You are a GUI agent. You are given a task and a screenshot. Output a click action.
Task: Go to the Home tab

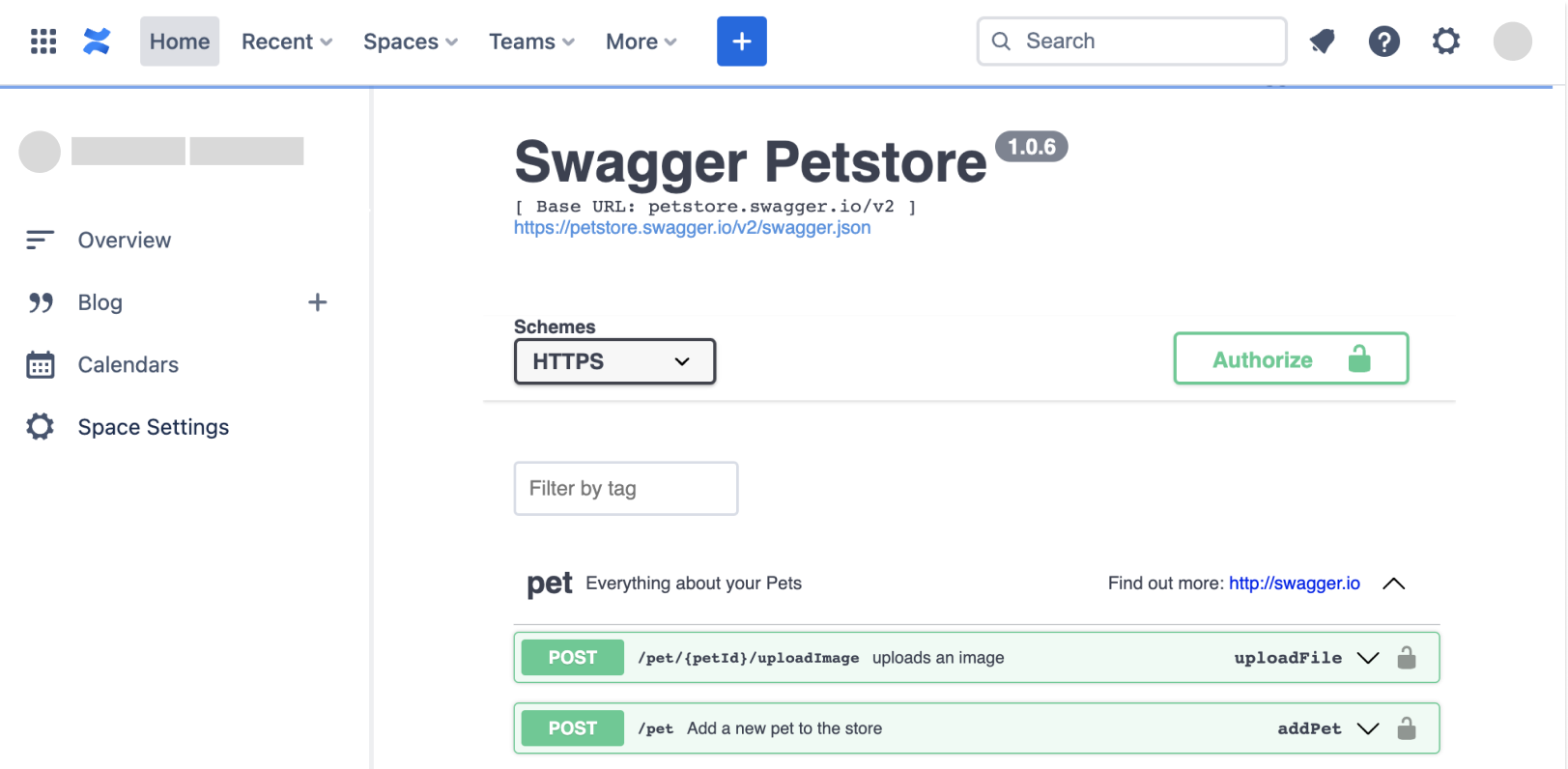[x=180, y=42]
